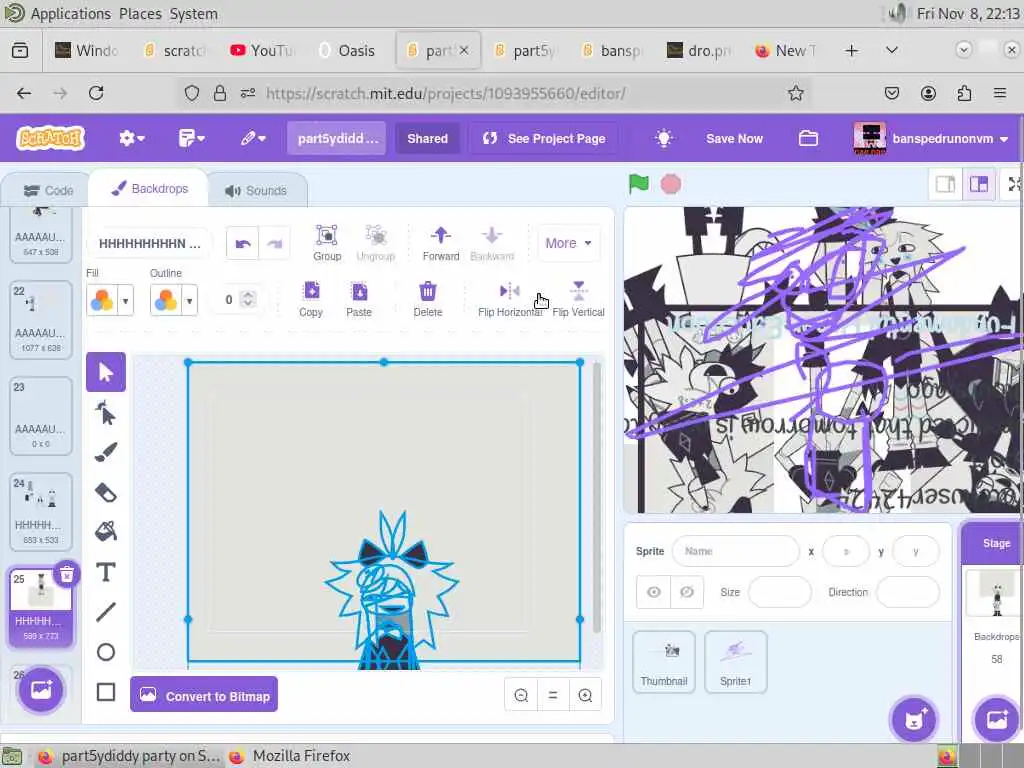
Task: Select the Brush tool
Action: pos(106,453)
